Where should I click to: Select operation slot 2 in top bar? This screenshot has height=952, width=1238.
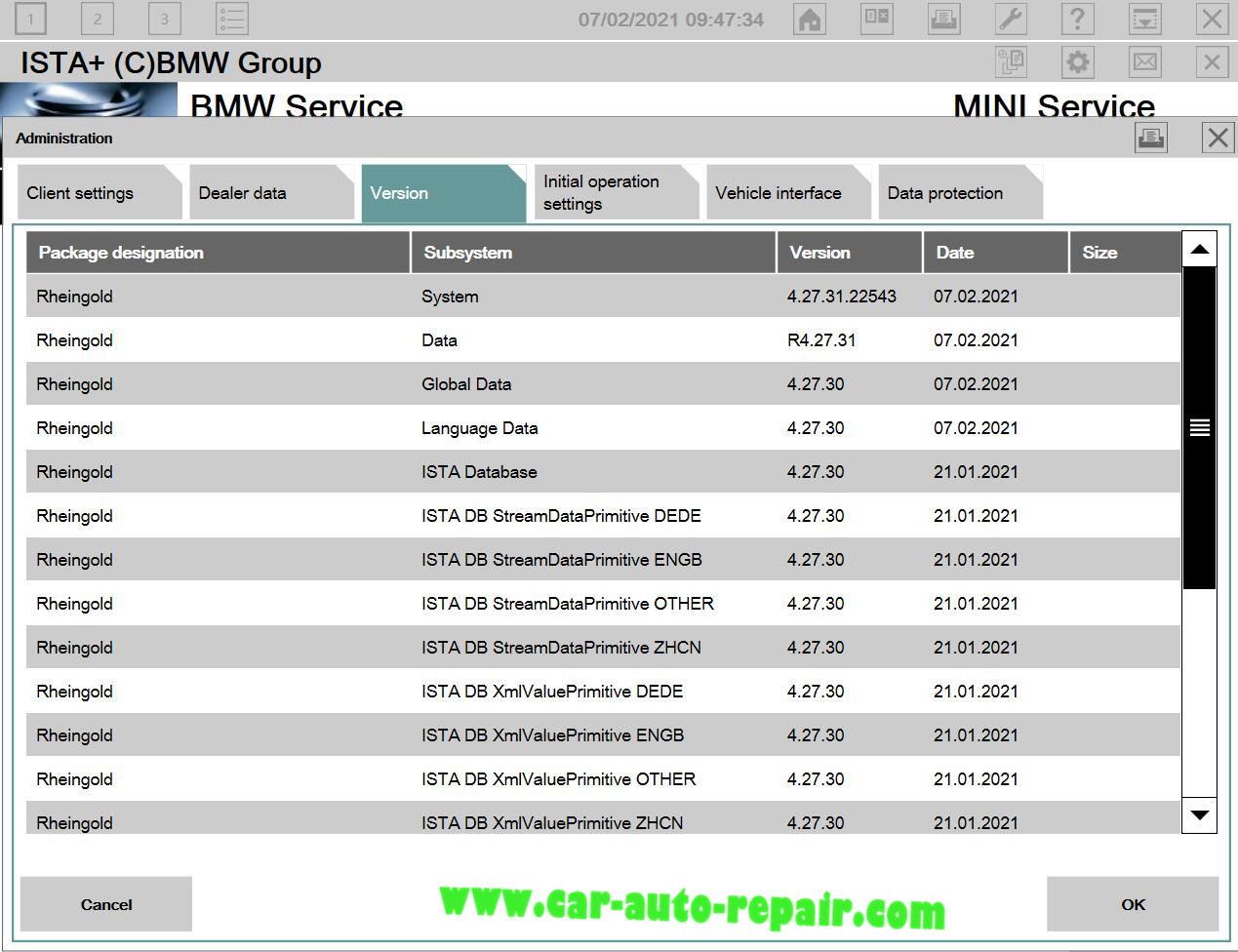[x=97, y=19]
